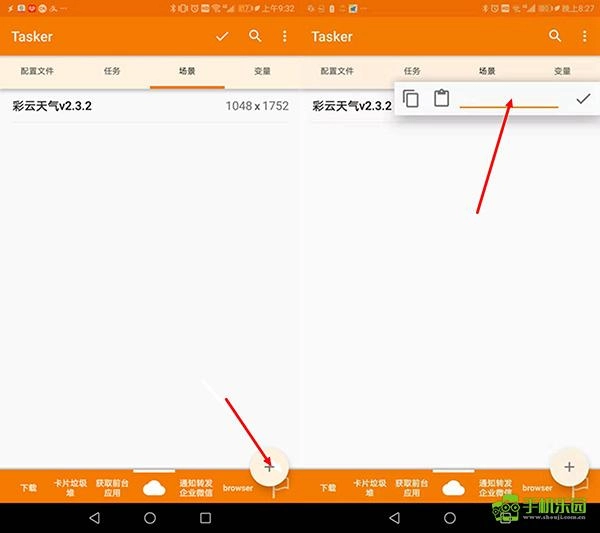The width and height of the screenshot is (600, 533).
Task: Tap the plus button on left screen
Action: click(269, 466)
